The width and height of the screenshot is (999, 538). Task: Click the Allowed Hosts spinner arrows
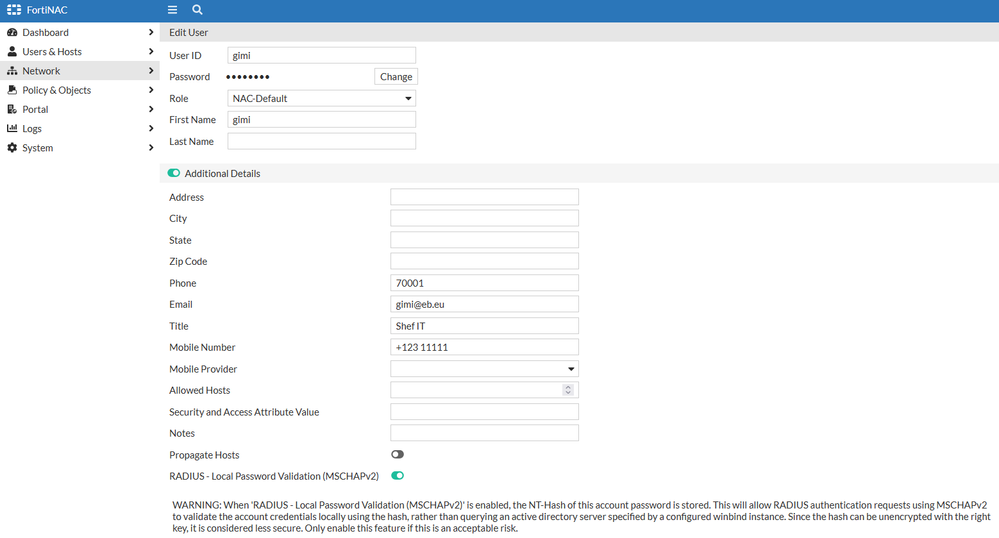coord(568,390)
